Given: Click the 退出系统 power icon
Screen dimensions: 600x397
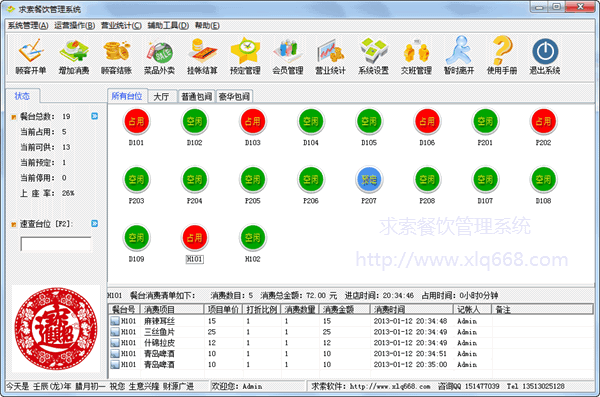Looking at the screenshot, I should coord(545,56).
